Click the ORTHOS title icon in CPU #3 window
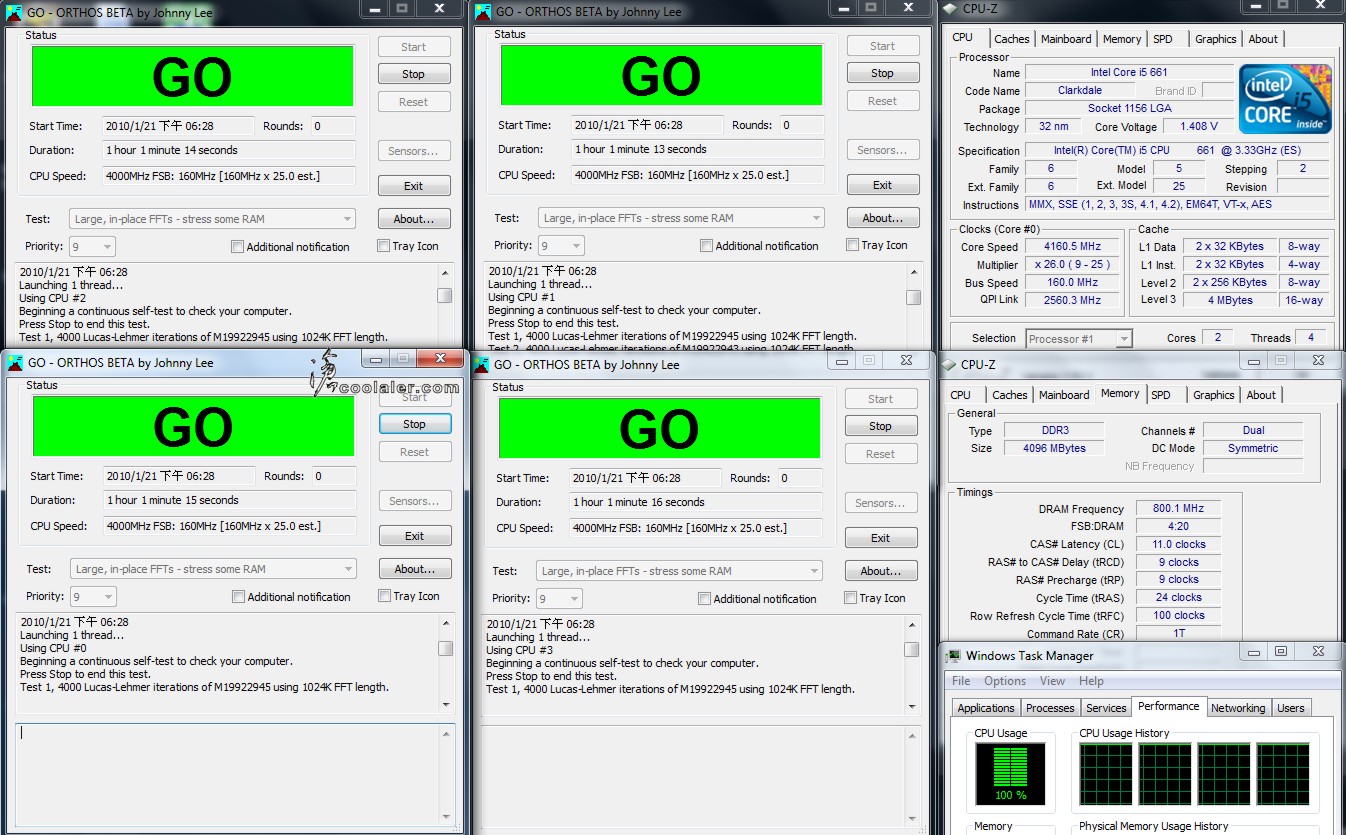This screenshot has width=1346, height=835. pos(482,363)
